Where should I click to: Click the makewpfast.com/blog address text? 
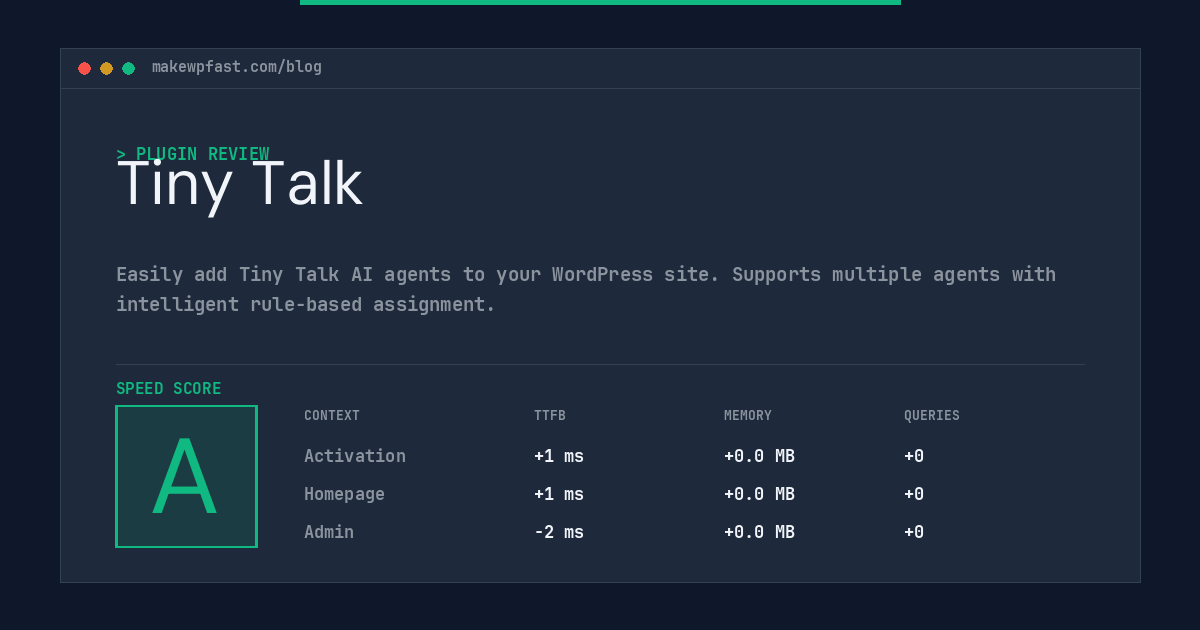tap(237, 67)
